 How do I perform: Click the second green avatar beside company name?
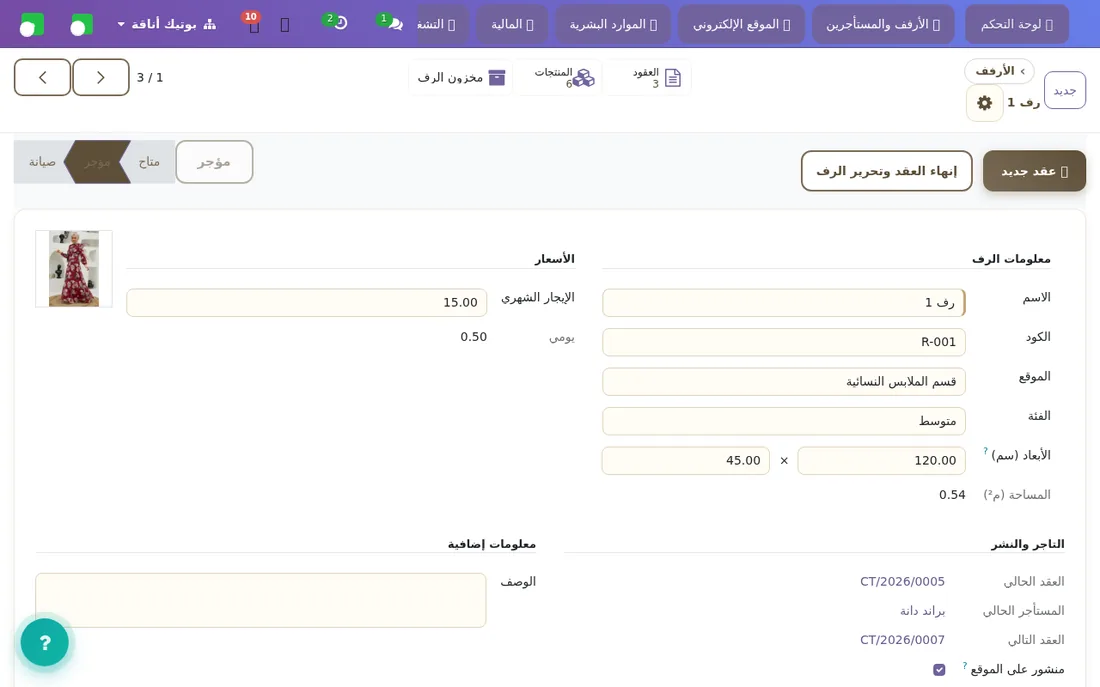click(x=81, y=25)
